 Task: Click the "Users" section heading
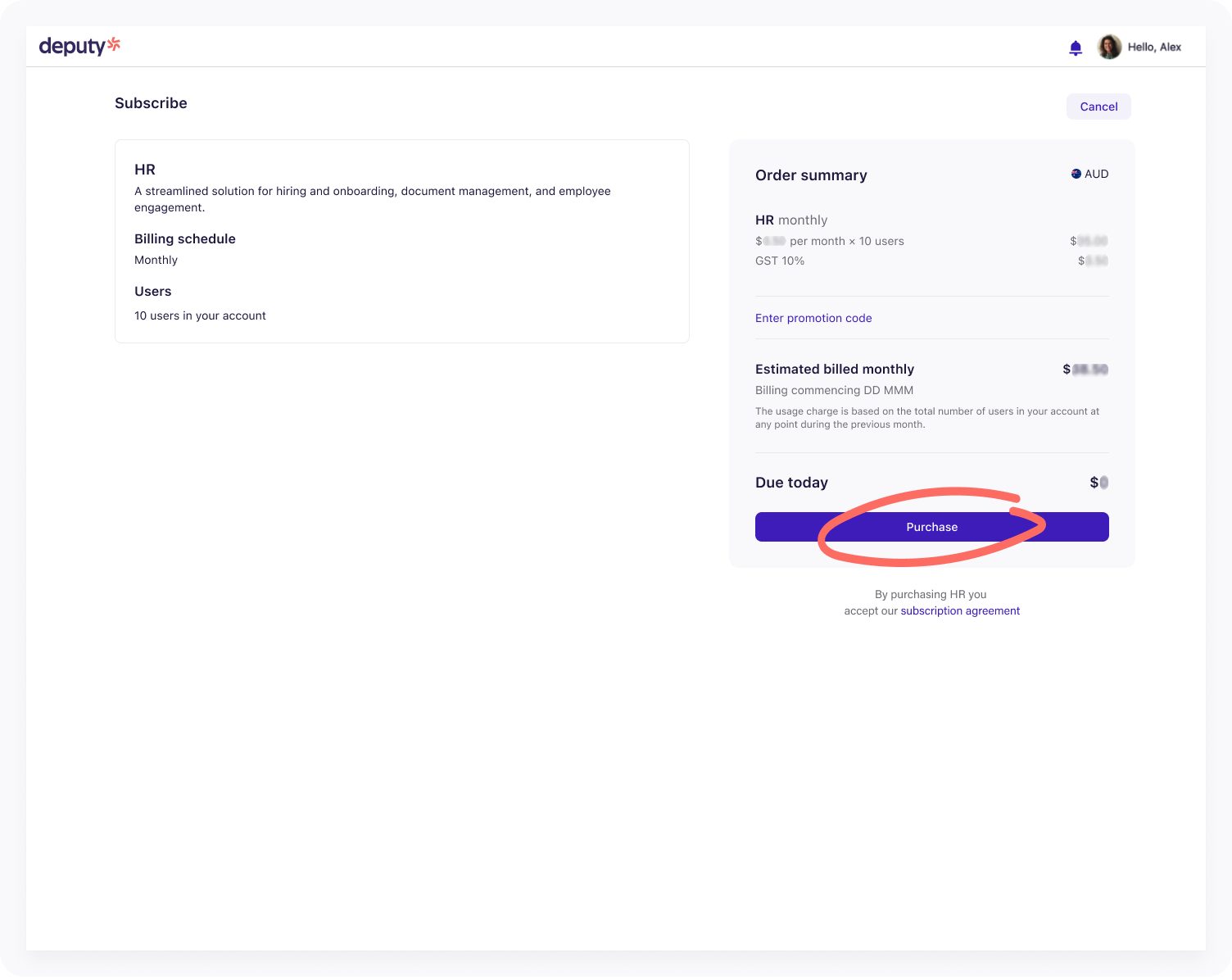pos(152,291)
